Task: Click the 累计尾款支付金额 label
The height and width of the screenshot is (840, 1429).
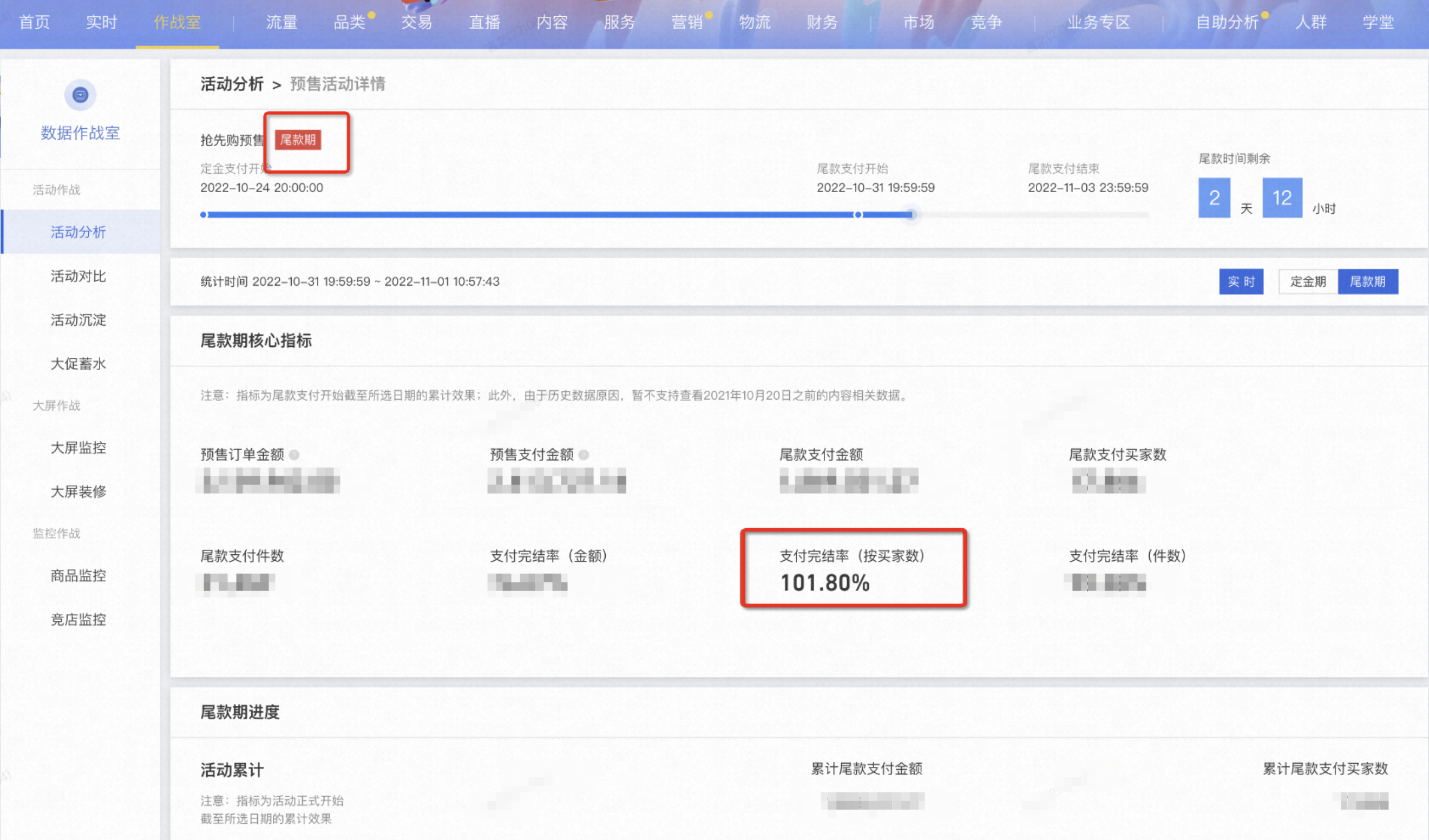Action: [867, 769]
